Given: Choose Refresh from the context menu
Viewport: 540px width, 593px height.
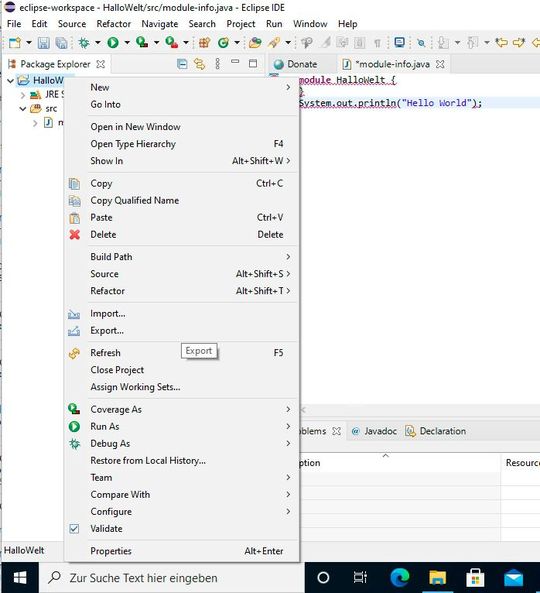Looking at the screenshot, I should click(182, 353).
